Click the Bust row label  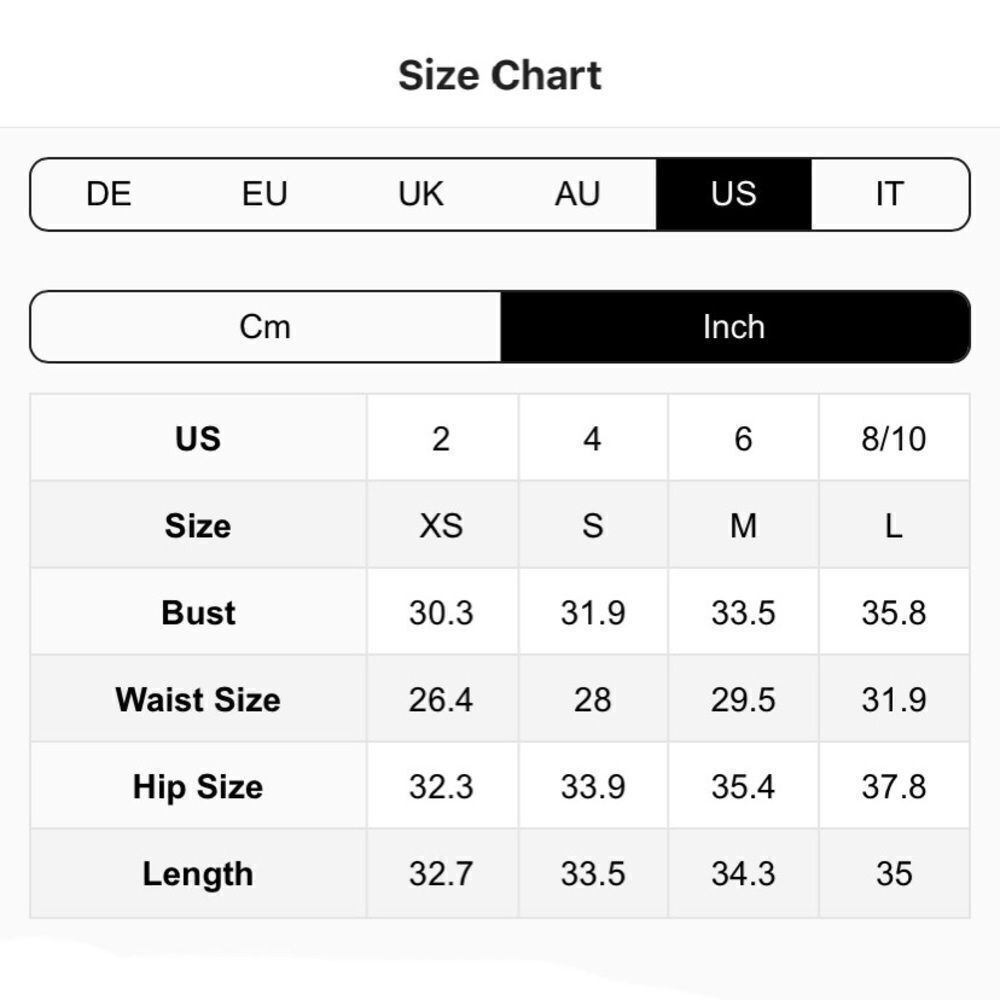[x=198, y=613]
